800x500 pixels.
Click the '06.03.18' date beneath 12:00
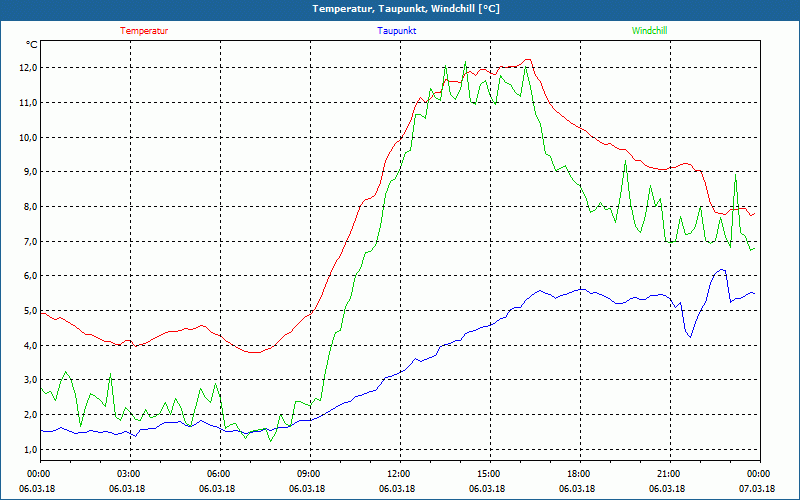coord(397,489)
